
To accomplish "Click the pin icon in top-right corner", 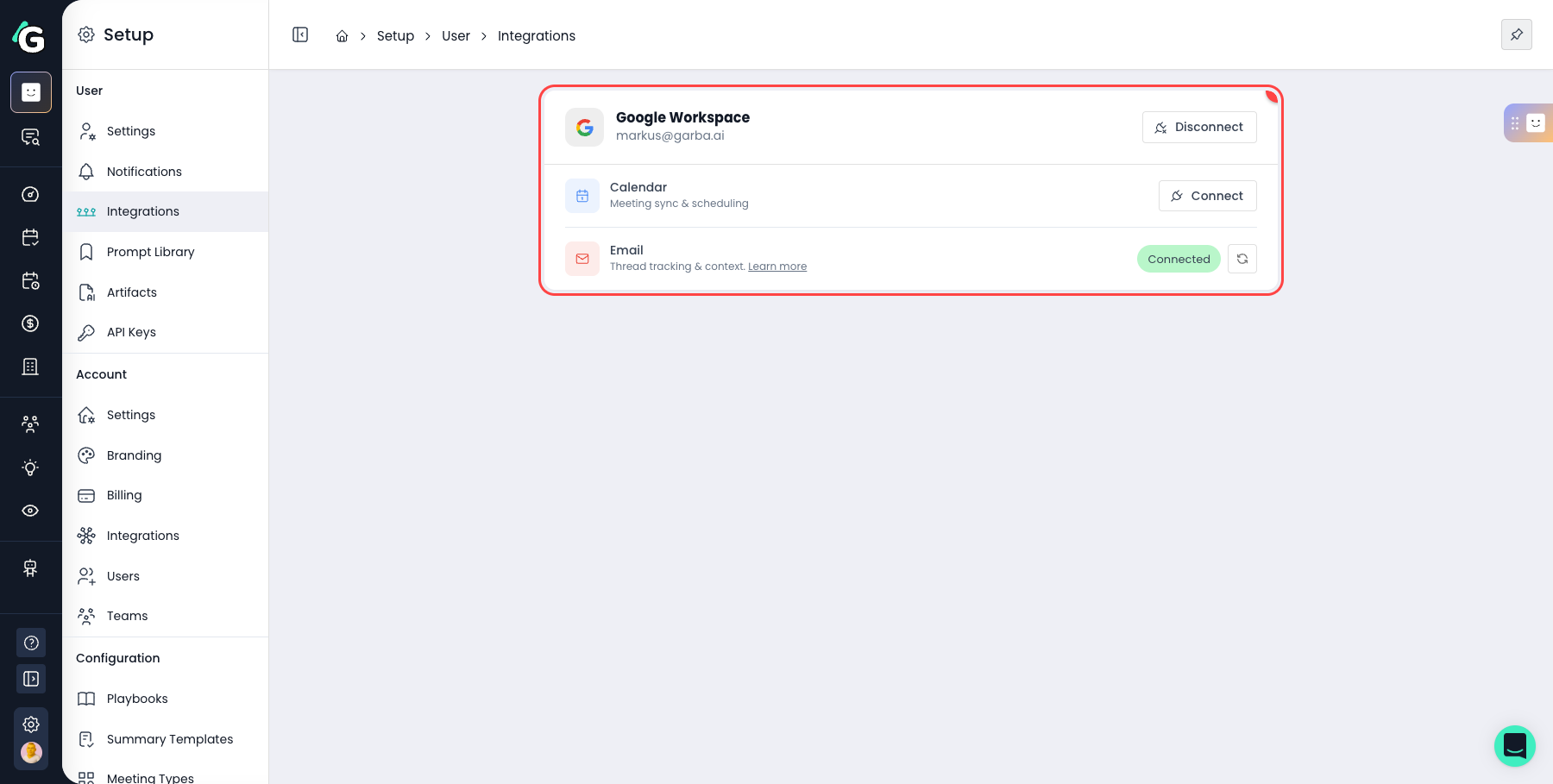I will pyautogui.click(x=1516, y=34).
